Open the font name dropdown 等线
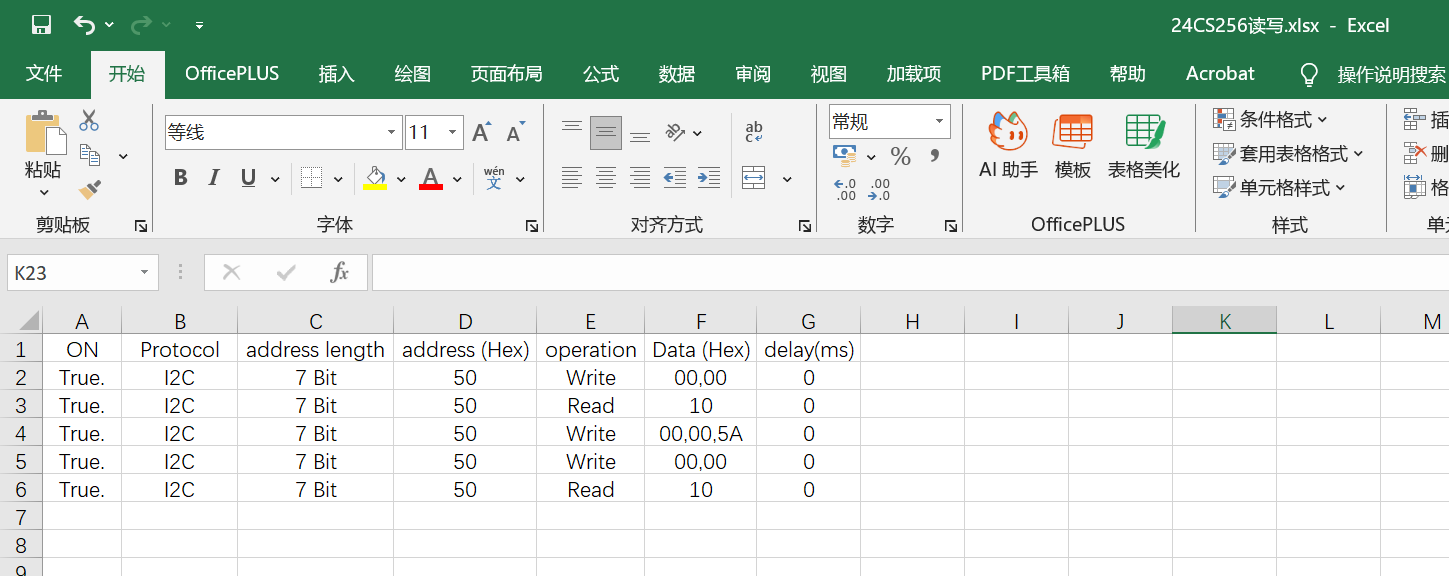 click(392, 132)
